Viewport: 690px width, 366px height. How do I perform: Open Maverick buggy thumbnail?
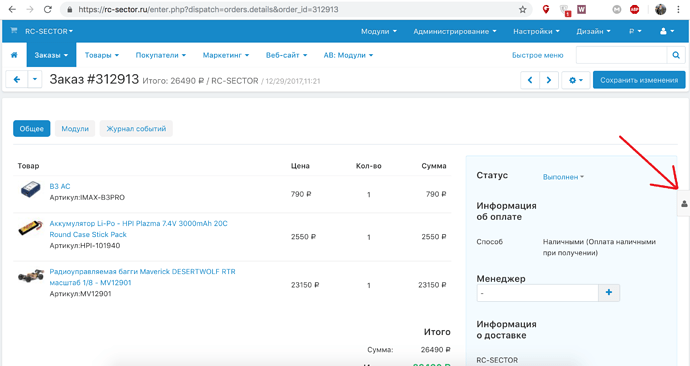(x=31, y=276)
